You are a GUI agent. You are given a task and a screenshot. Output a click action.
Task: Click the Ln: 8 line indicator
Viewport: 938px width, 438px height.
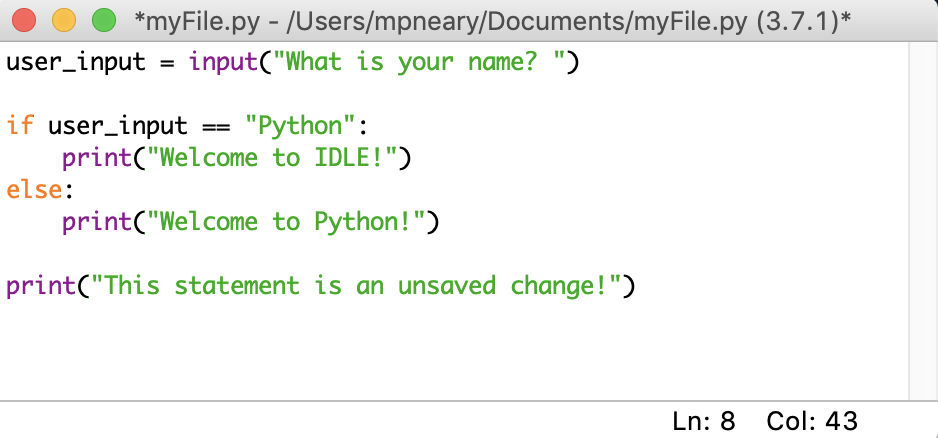click(705, 421)
